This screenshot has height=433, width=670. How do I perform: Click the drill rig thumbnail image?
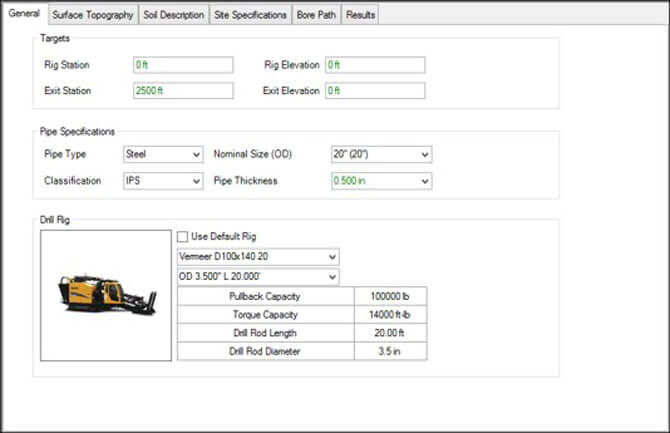[105, 295]
